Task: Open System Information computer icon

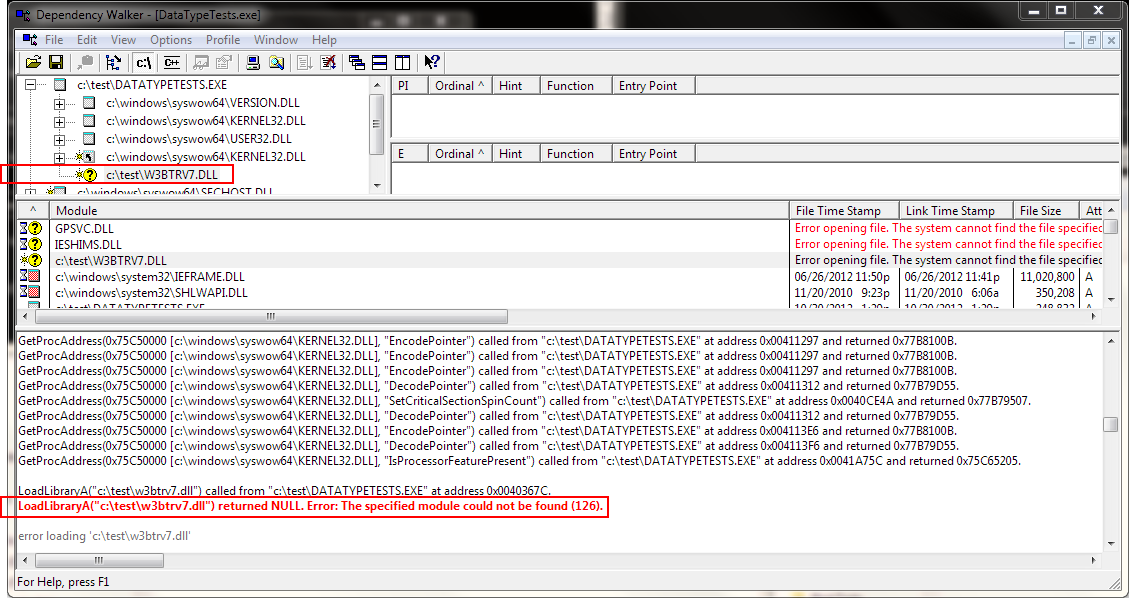Action: [253, 63]
